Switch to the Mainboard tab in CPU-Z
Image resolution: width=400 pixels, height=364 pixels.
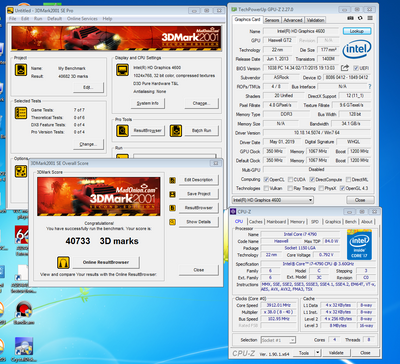(276, 222)
